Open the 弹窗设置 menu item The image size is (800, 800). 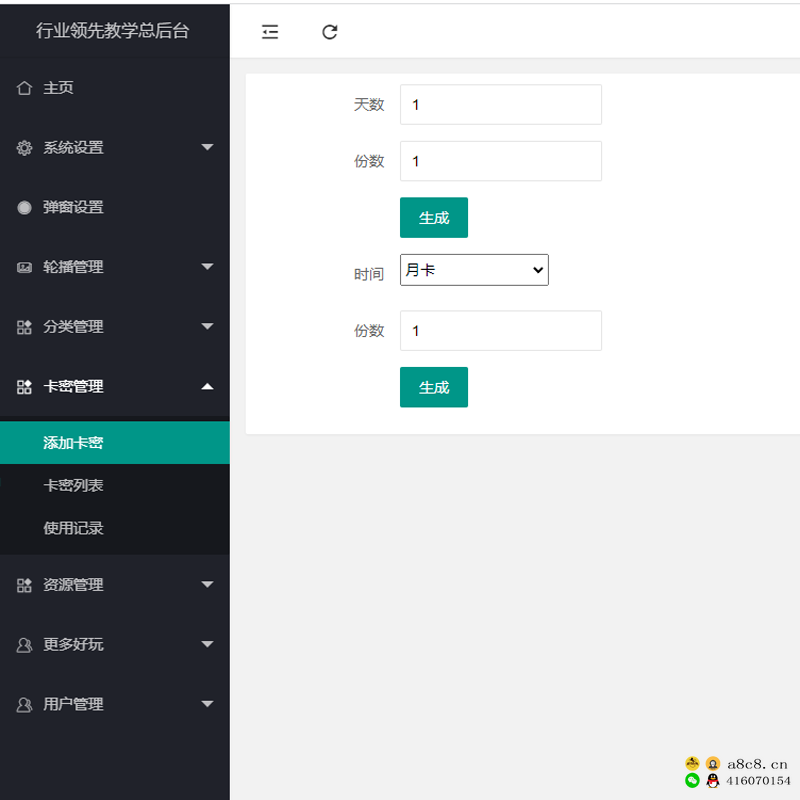click(x=115, y=207)
